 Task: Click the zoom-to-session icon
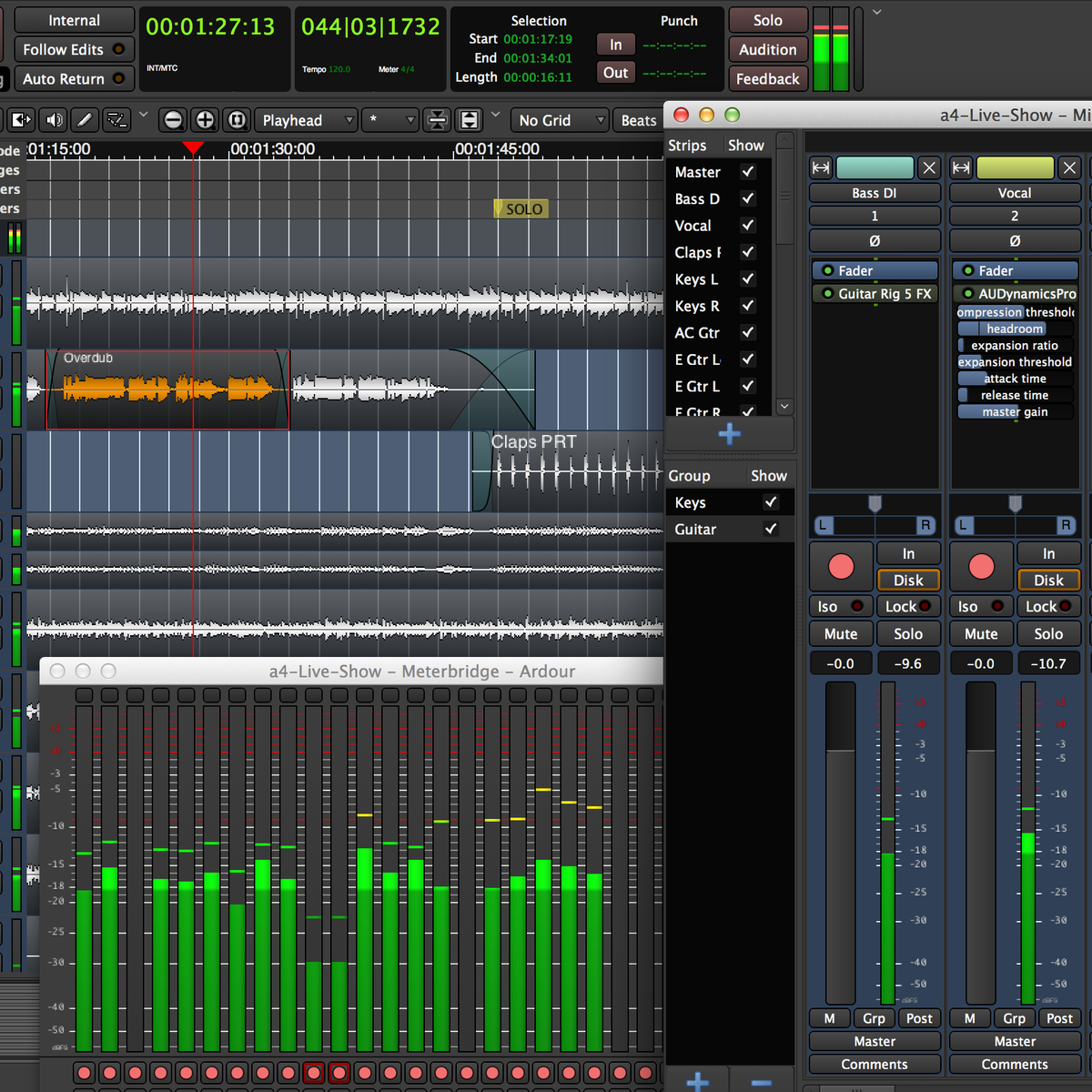click(x=235, y=119)
